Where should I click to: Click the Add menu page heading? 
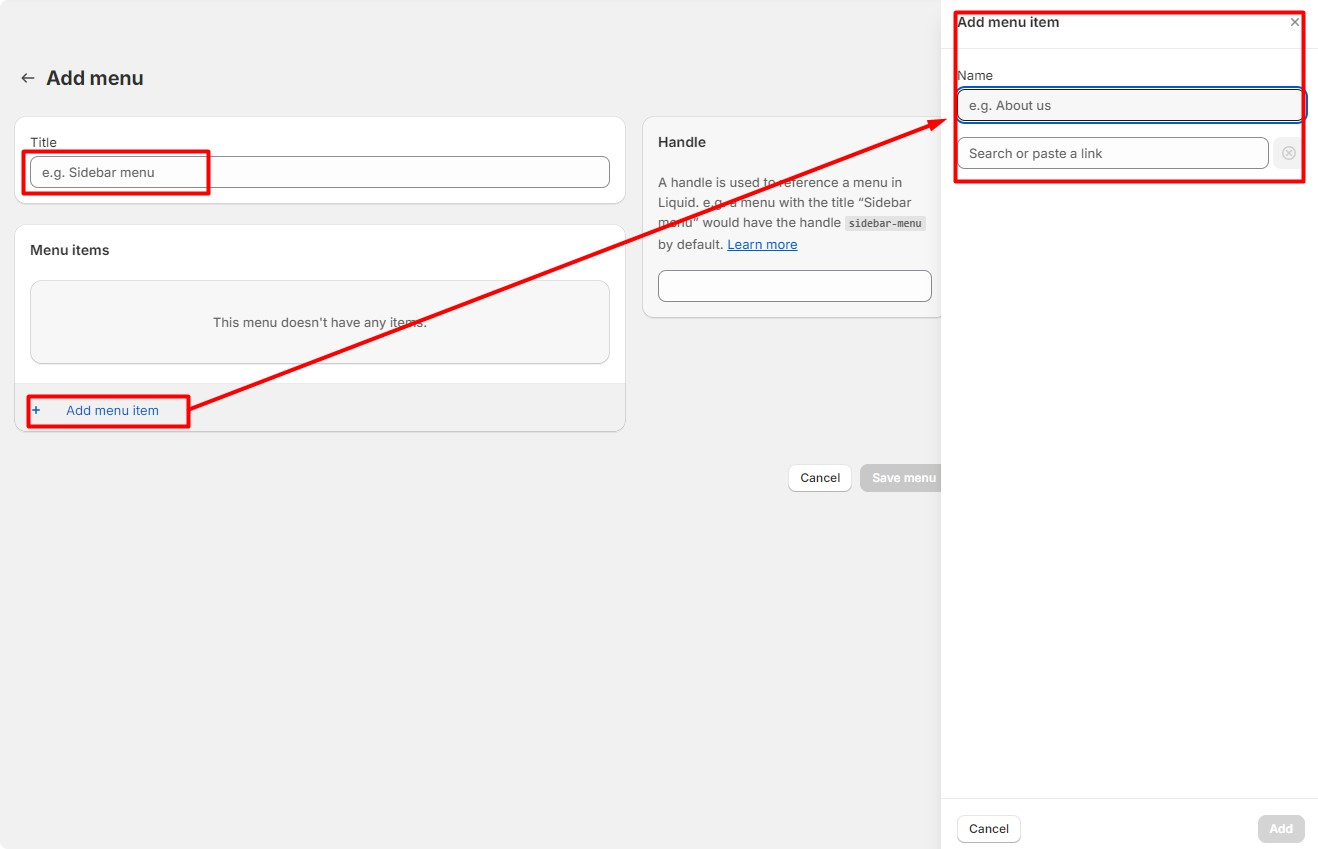[x=95, y=78]
